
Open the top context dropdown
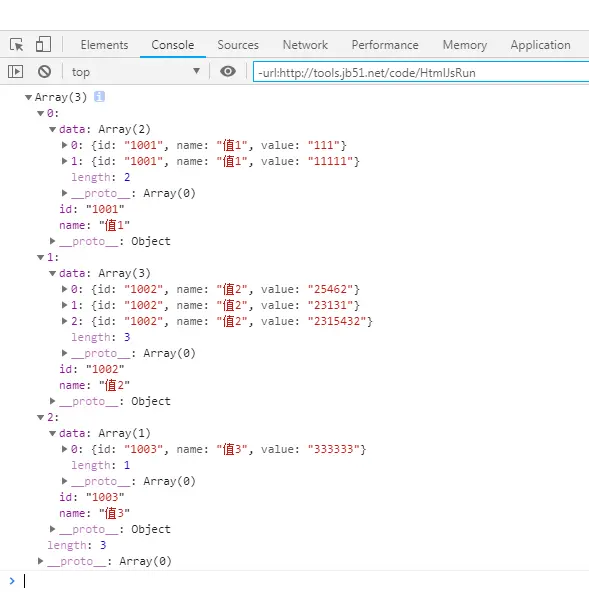tap(136, 72)
